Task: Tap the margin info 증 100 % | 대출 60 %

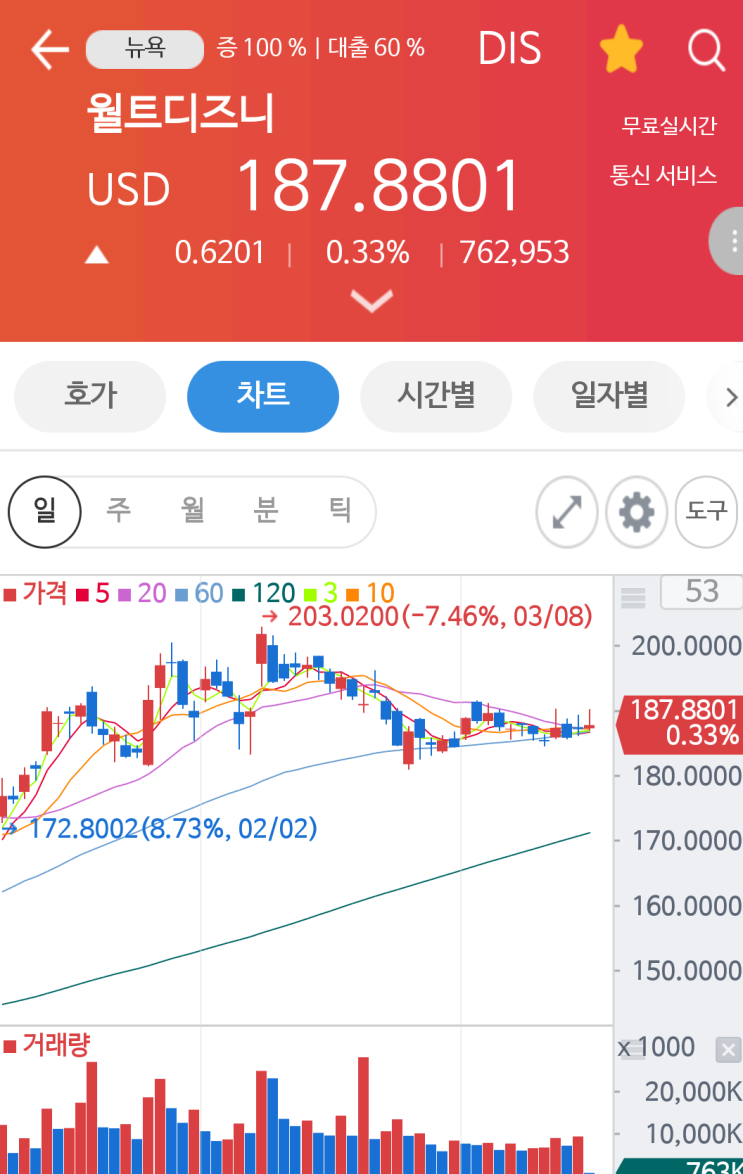Action: (x=321, y=49)
